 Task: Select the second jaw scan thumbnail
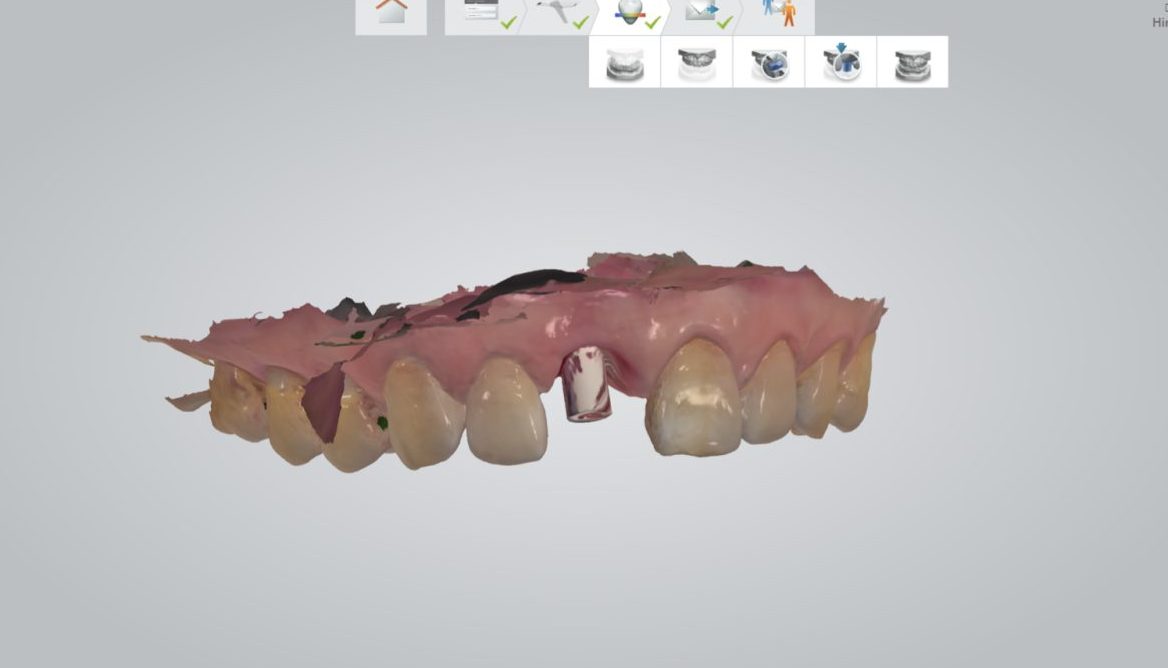697,63
